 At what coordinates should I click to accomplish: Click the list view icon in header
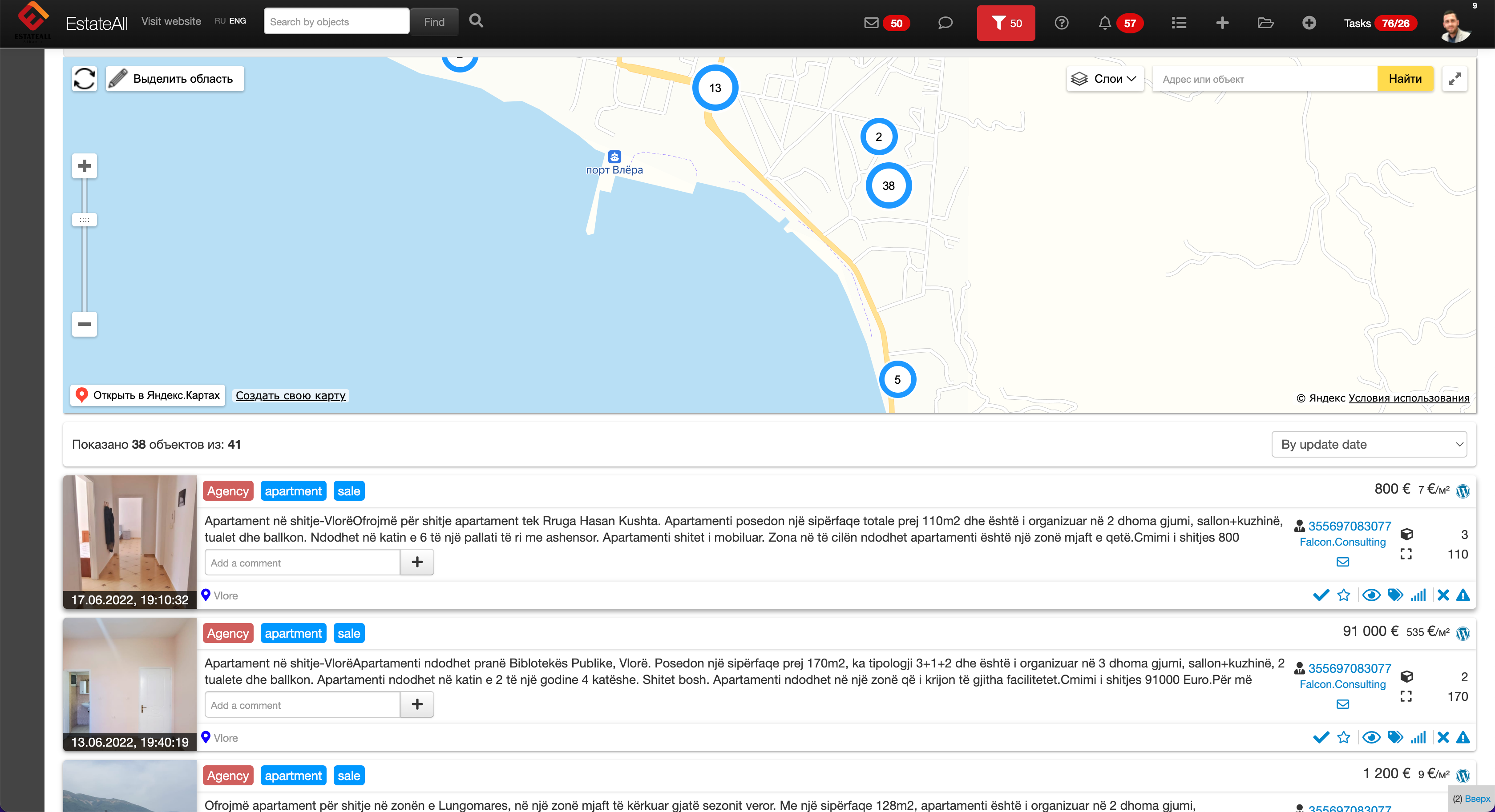click(x=1178, y=23)
